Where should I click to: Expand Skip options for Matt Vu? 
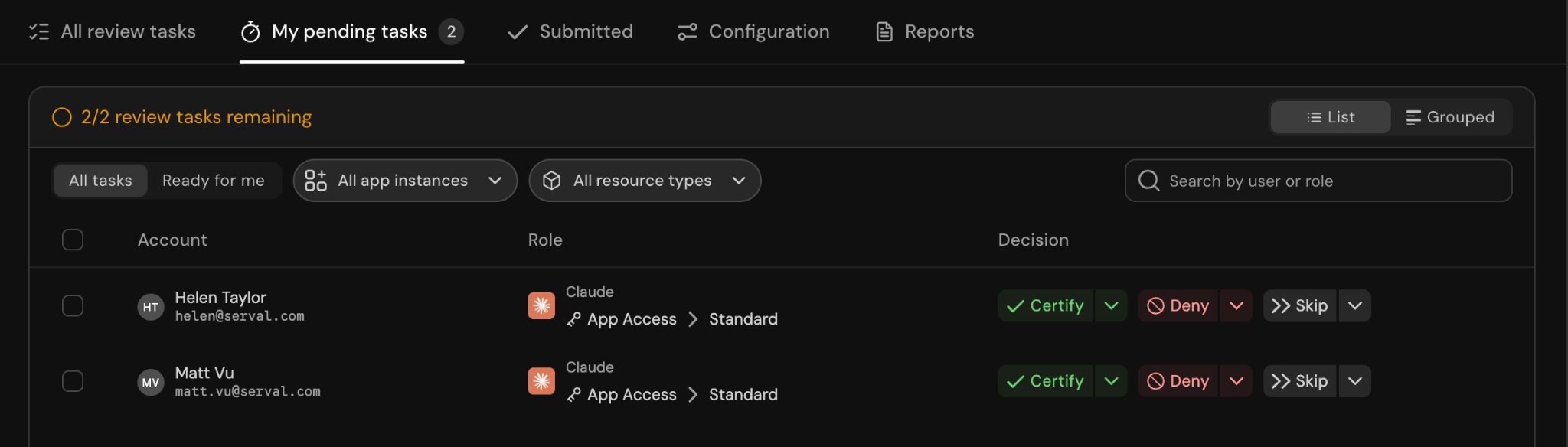pyautogui.click(x=1354, y=381)
